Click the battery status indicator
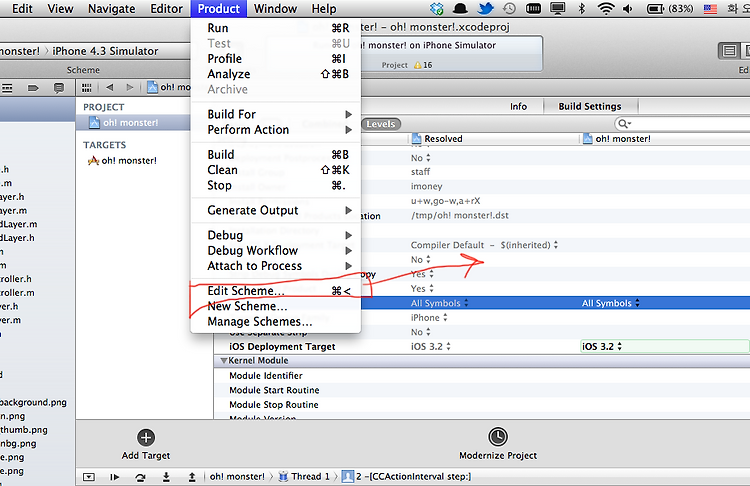 670,9
